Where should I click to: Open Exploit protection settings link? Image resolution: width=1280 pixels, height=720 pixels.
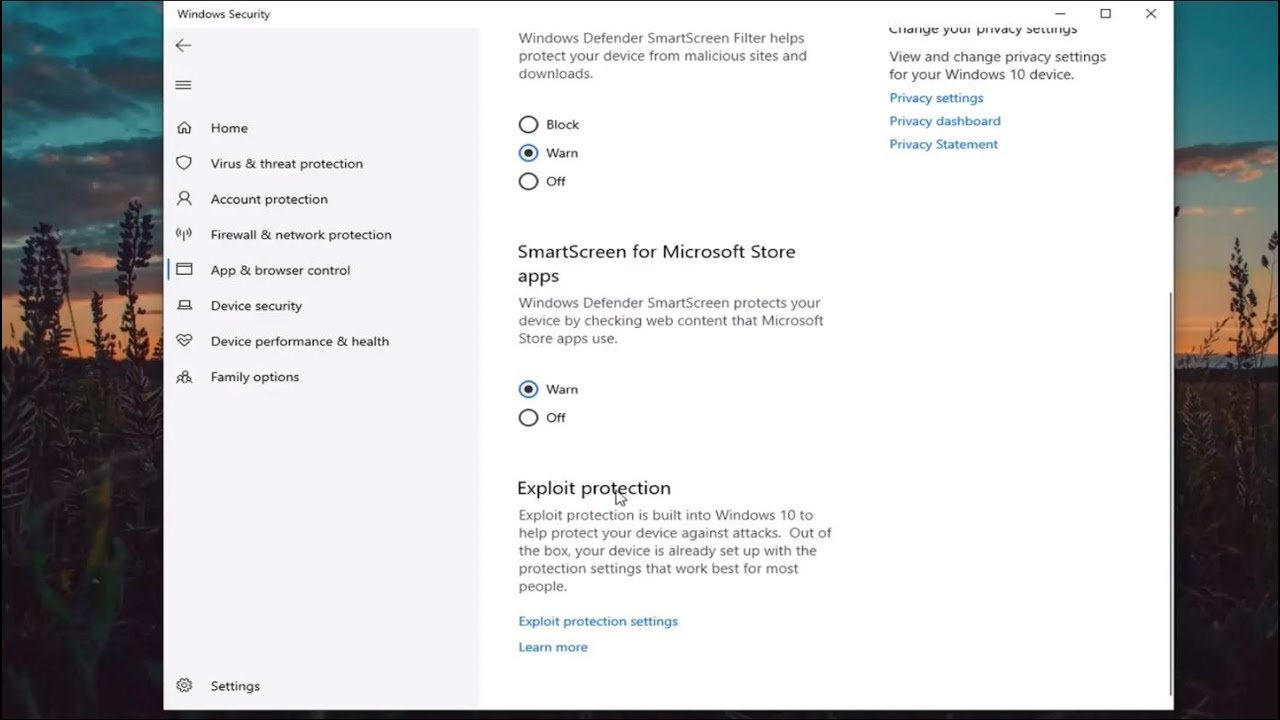pyautogui.click(x=598, y=621)
